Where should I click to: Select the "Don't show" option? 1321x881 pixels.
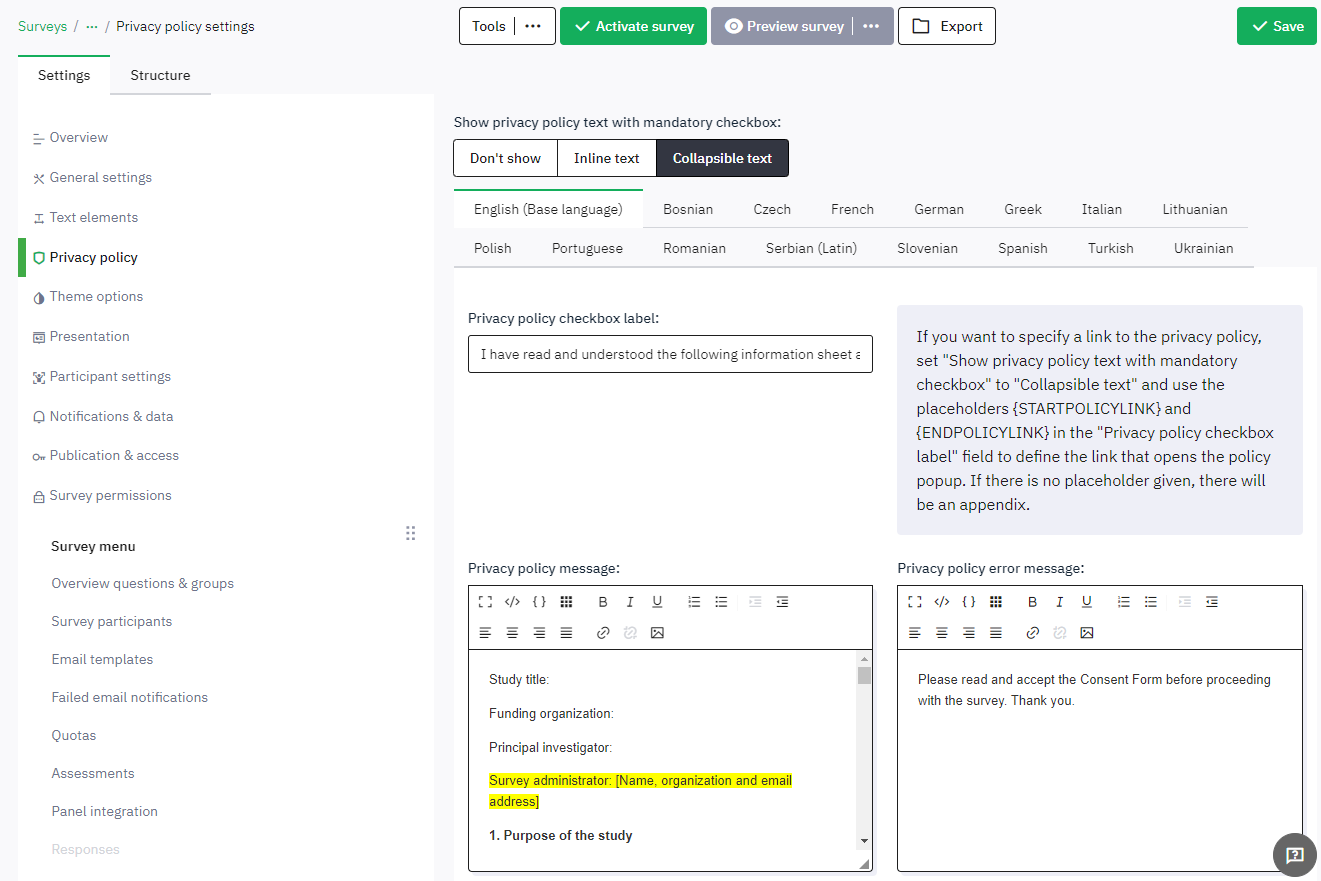(x=505, y=158)
